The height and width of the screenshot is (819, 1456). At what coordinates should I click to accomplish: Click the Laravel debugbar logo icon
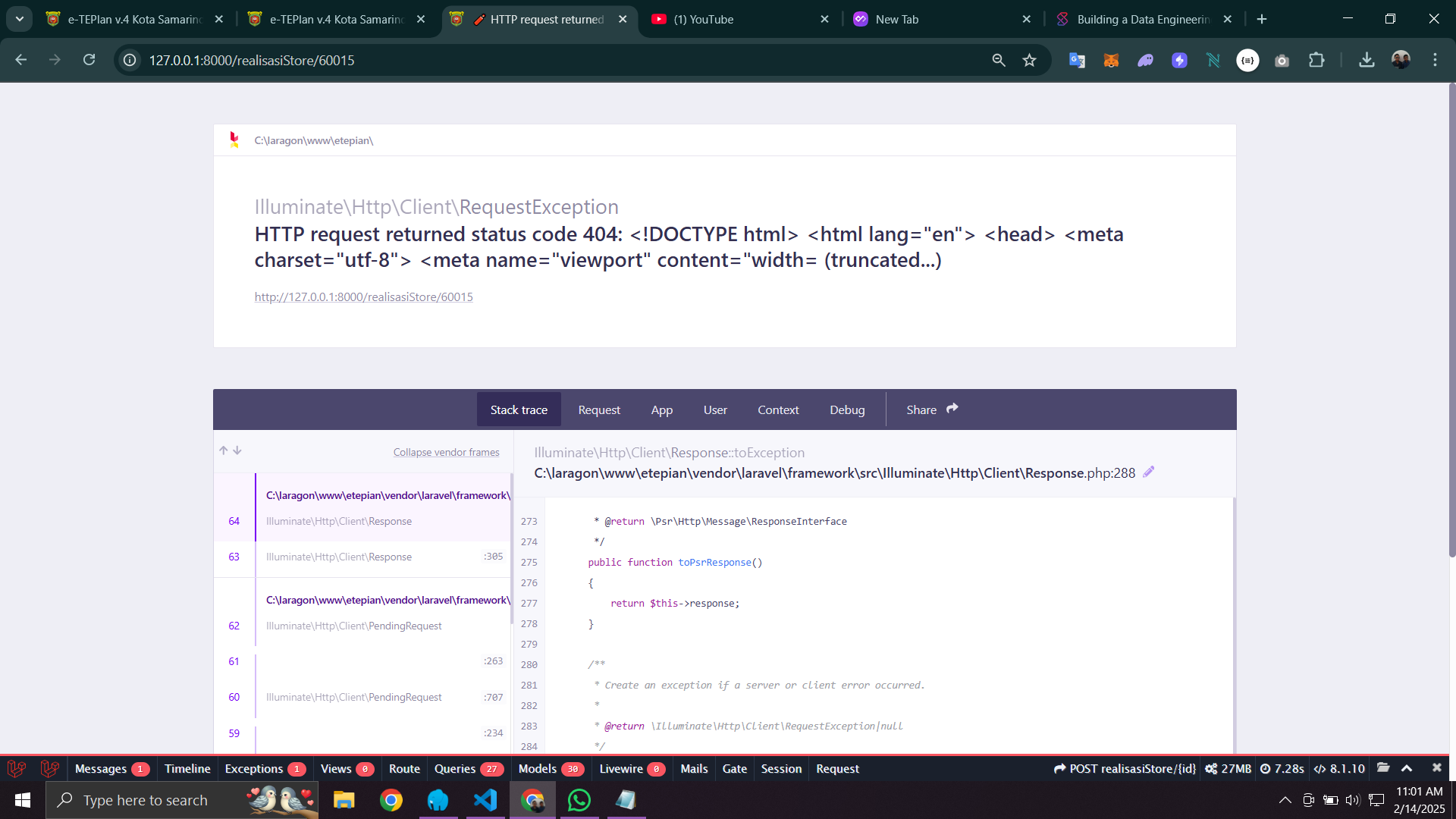17,768
